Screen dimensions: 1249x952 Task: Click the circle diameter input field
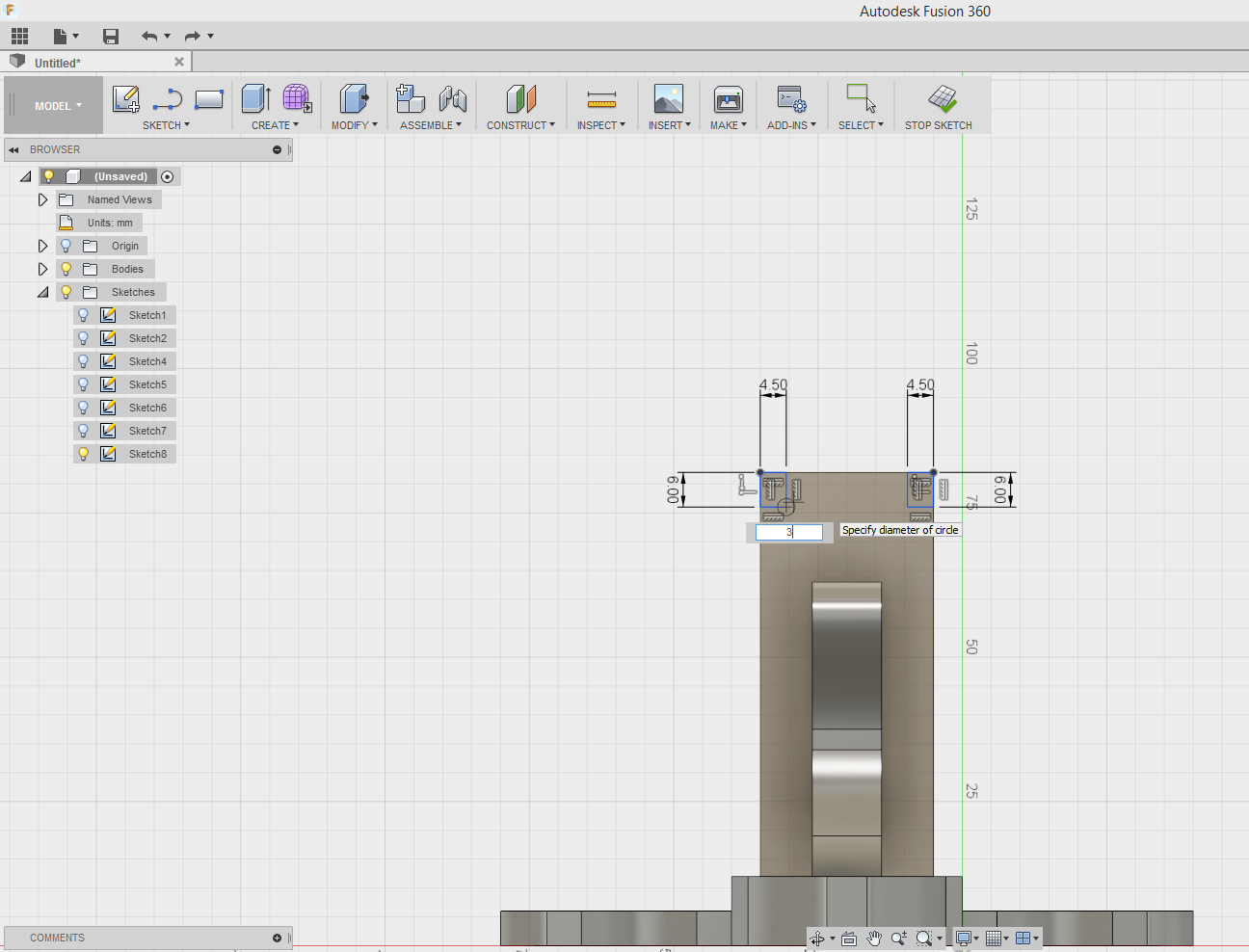788,532
